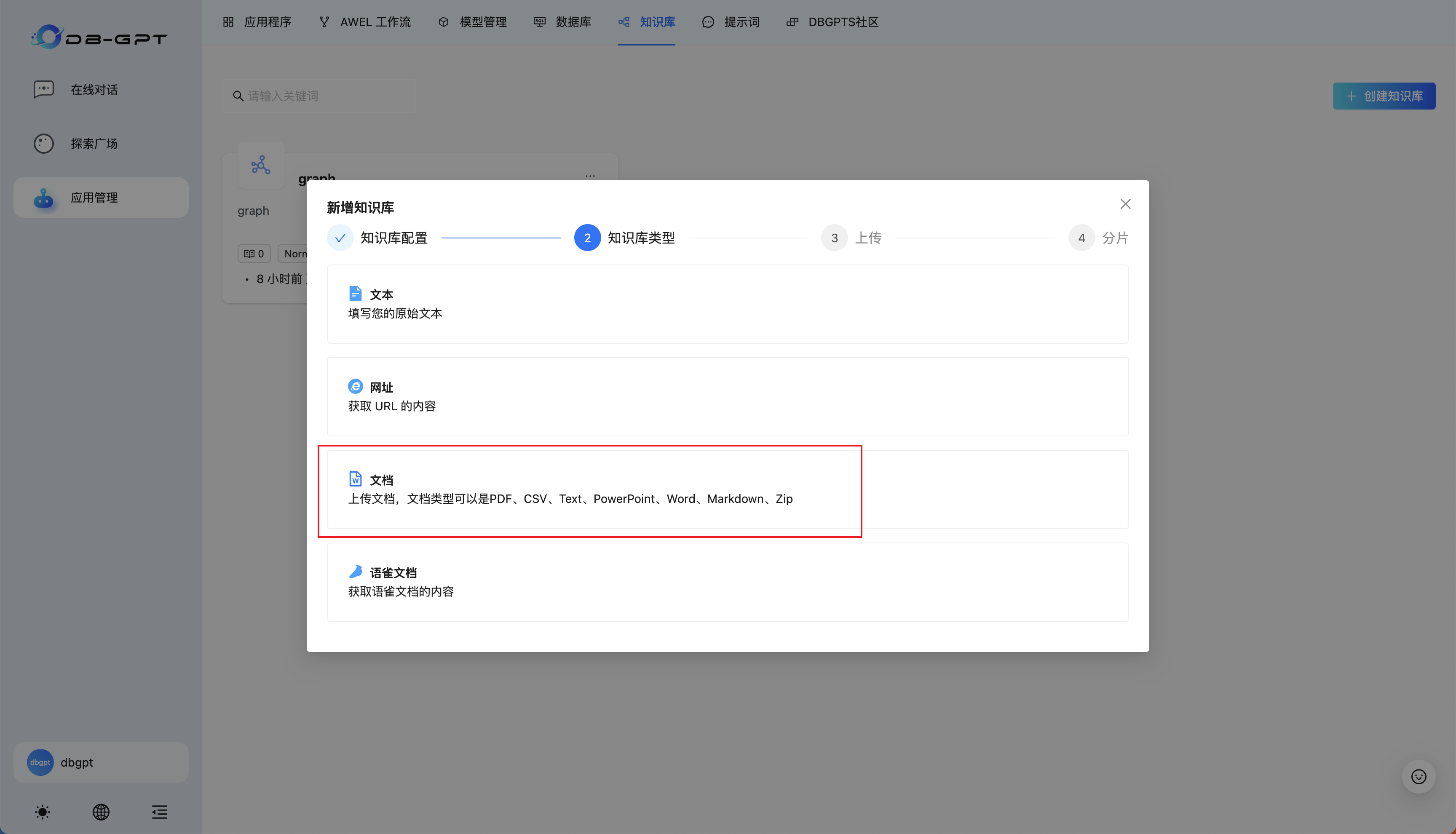The height and width of the screenshot is (834, 1456).
Task: Select the 网址 URL type card
Action: pyautogui.click(x=728, y=396)
